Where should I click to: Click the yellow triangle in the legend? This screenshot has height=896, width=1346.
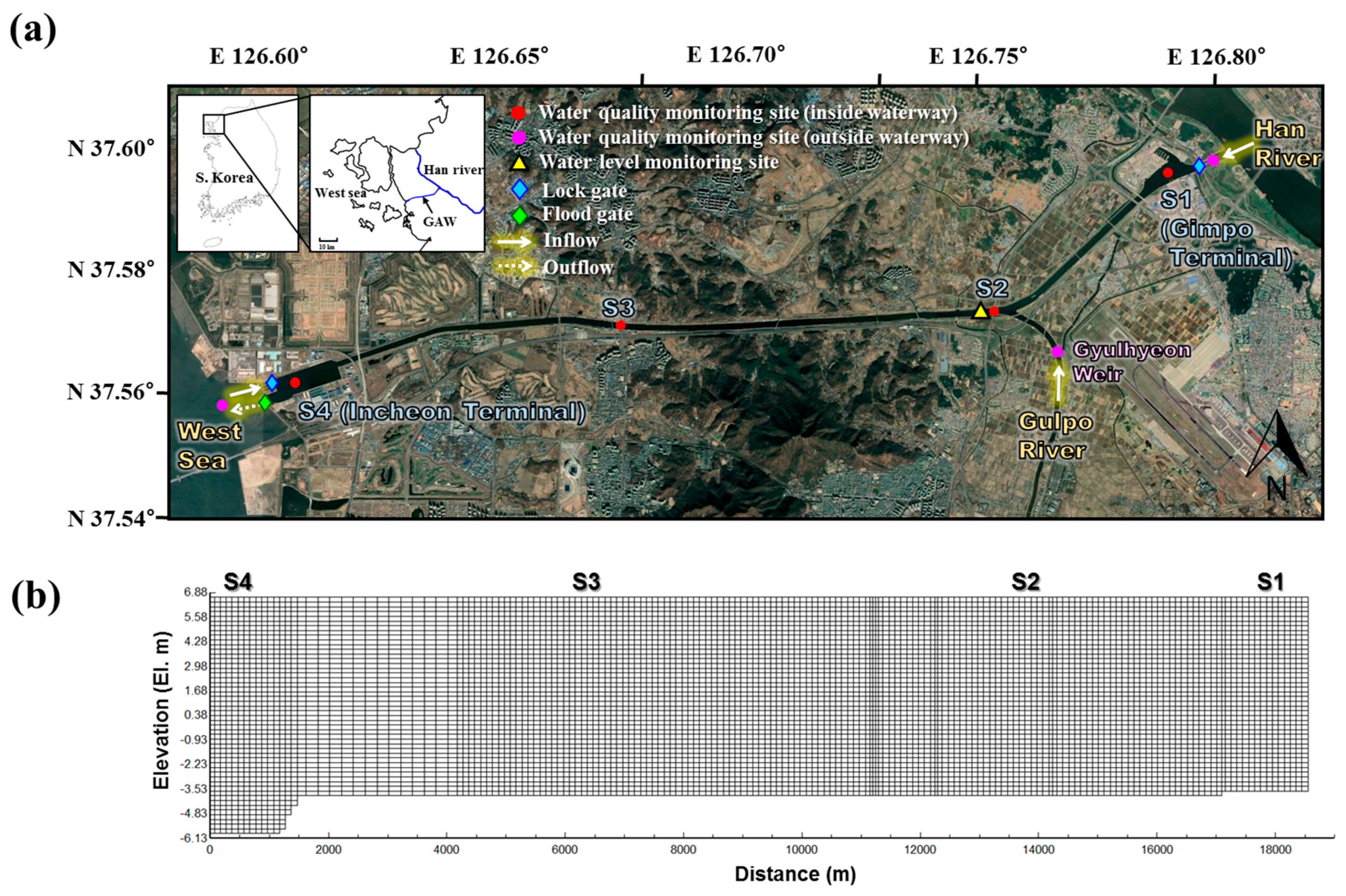pyautogui.click(x=518, y=162)
